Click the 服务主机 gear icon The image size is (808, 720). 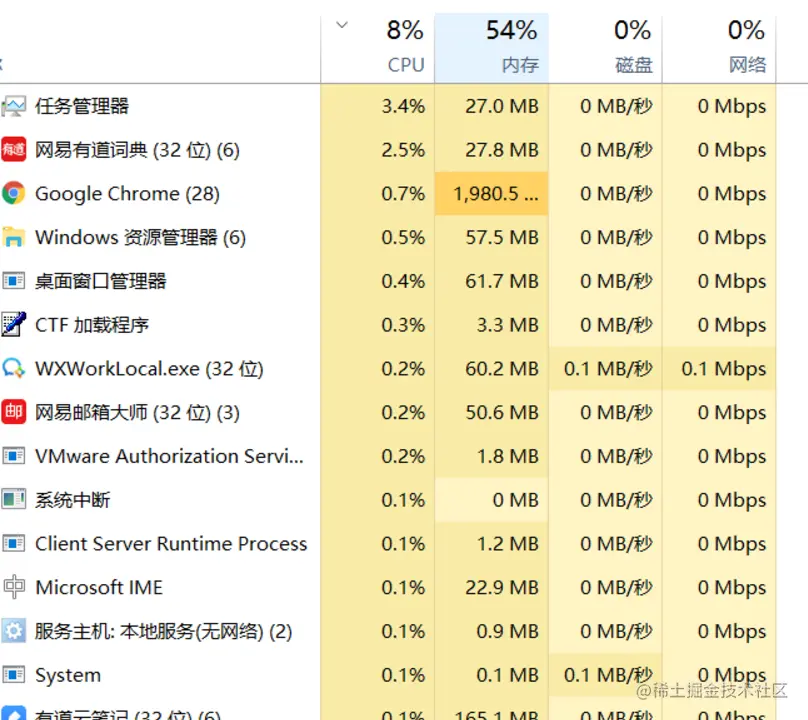click(13, 631)
